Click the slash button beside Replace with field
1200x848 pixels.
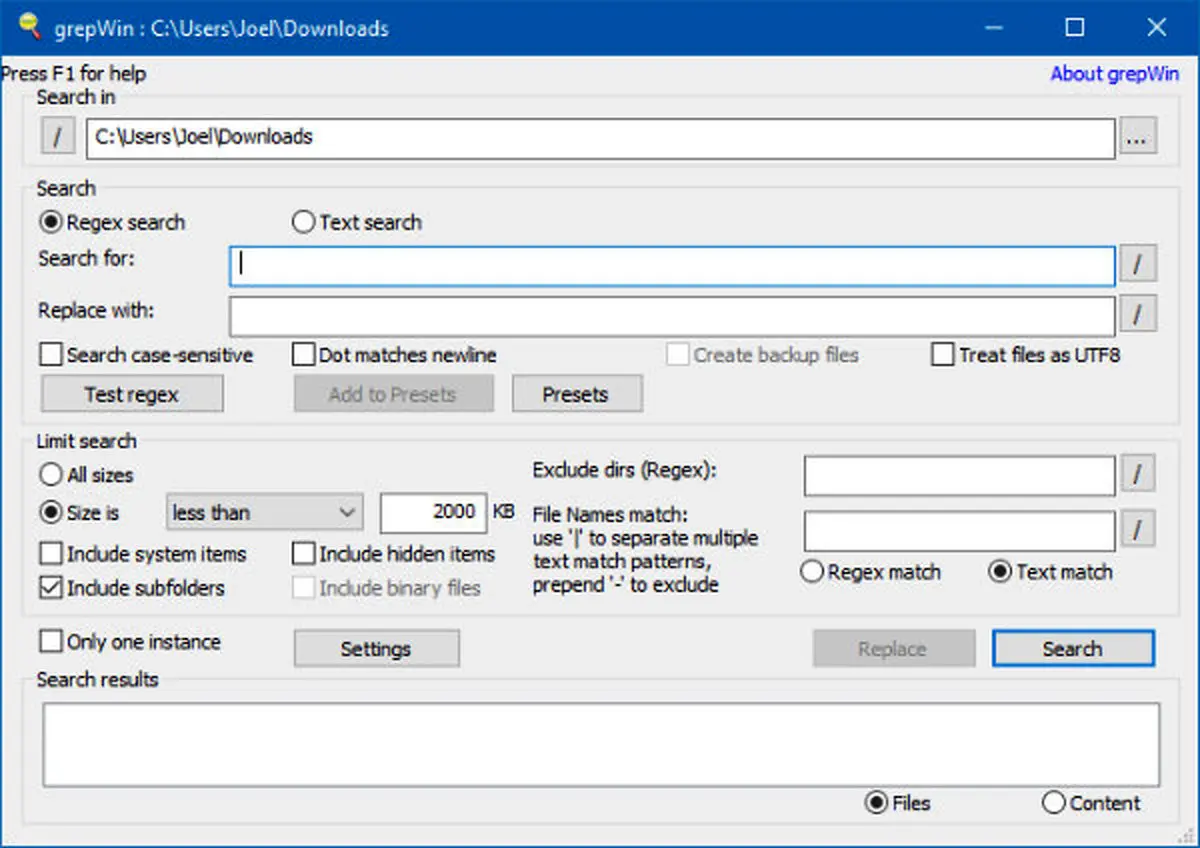click(1137, 315)
